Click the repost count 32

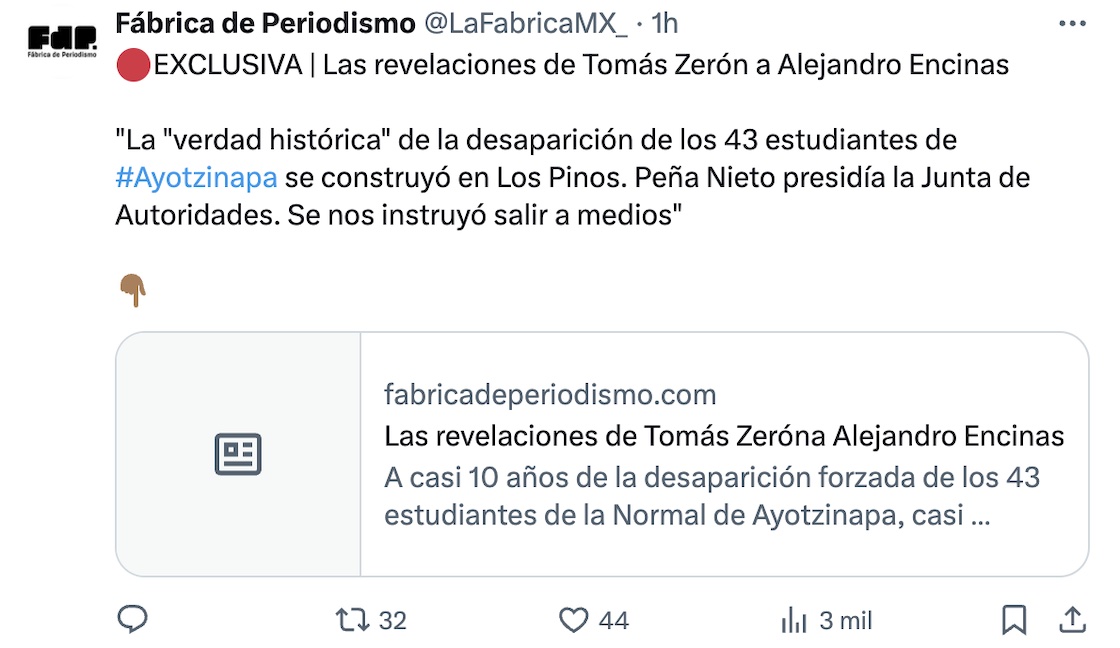tap(393, 621)
